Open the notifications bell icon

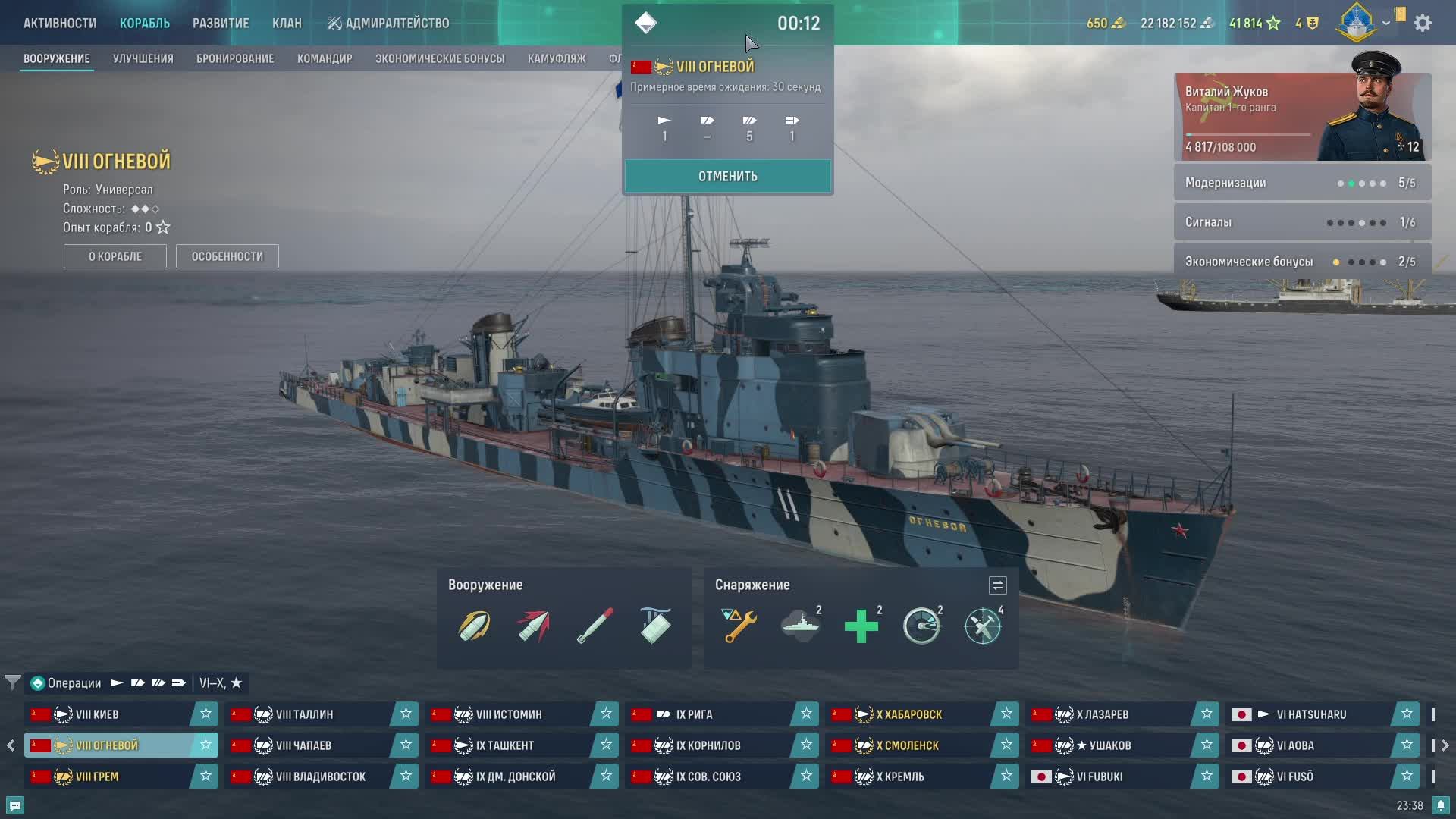tap(1440, 805)
